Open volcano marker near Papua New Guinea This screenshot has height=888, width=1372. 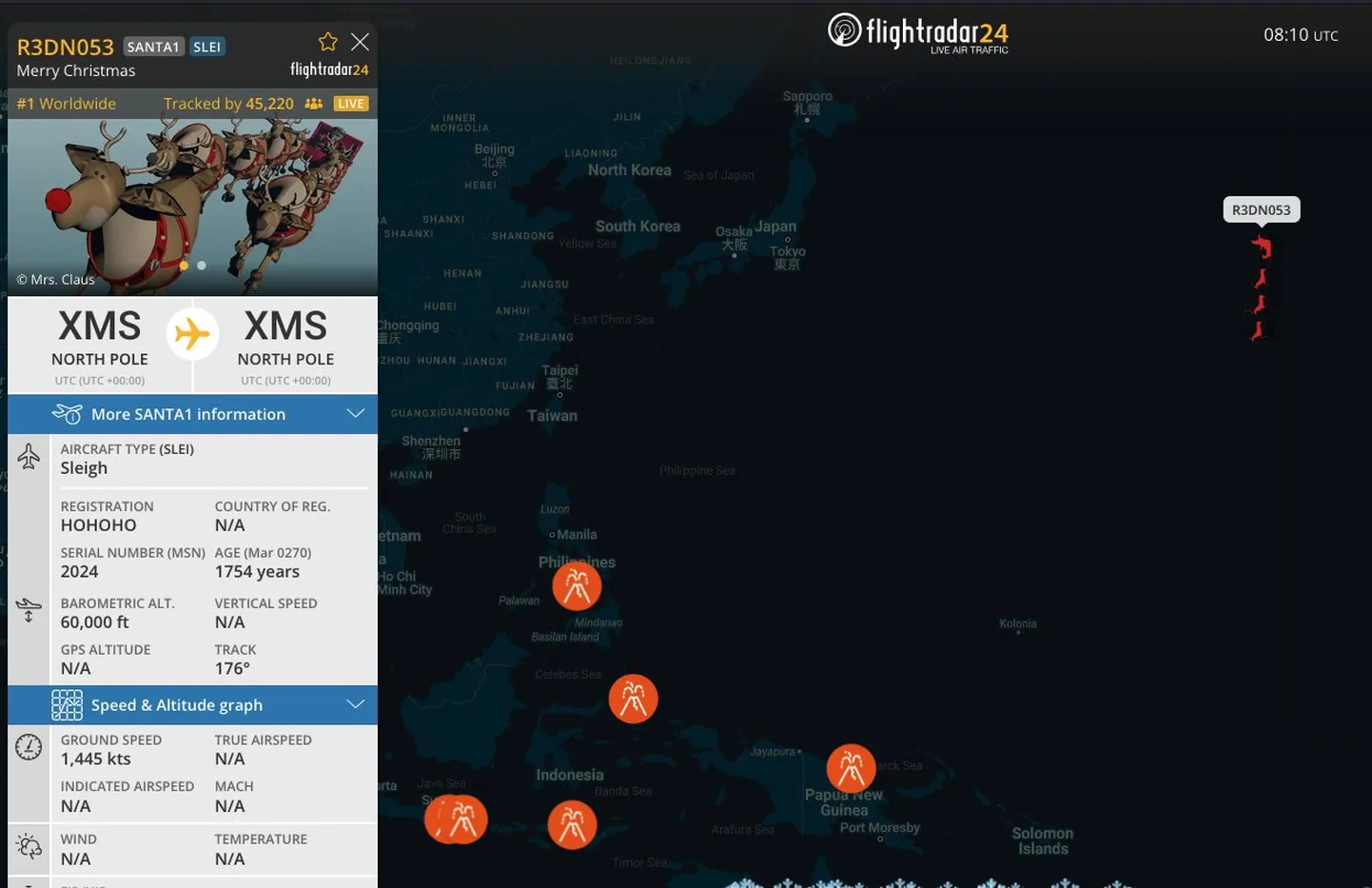851,768
